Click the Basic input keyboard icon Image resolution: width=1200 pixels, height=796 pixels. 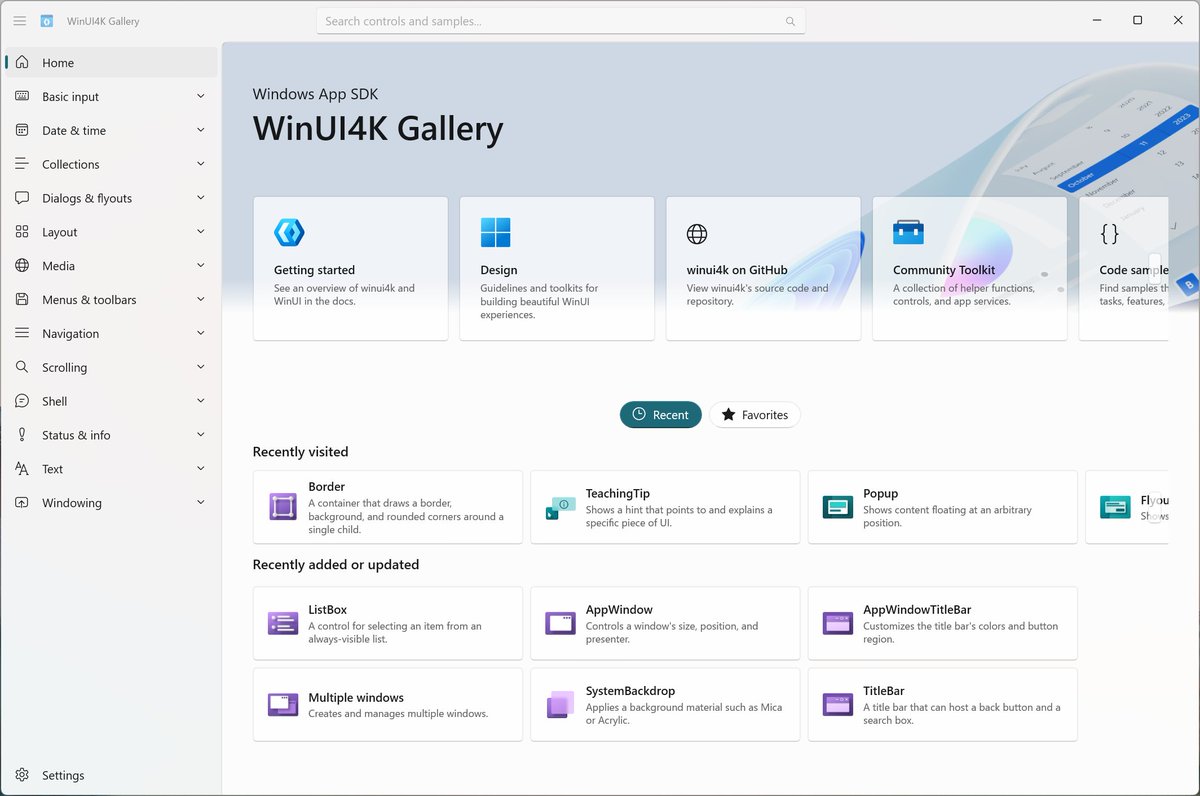[x=22, y=96]
